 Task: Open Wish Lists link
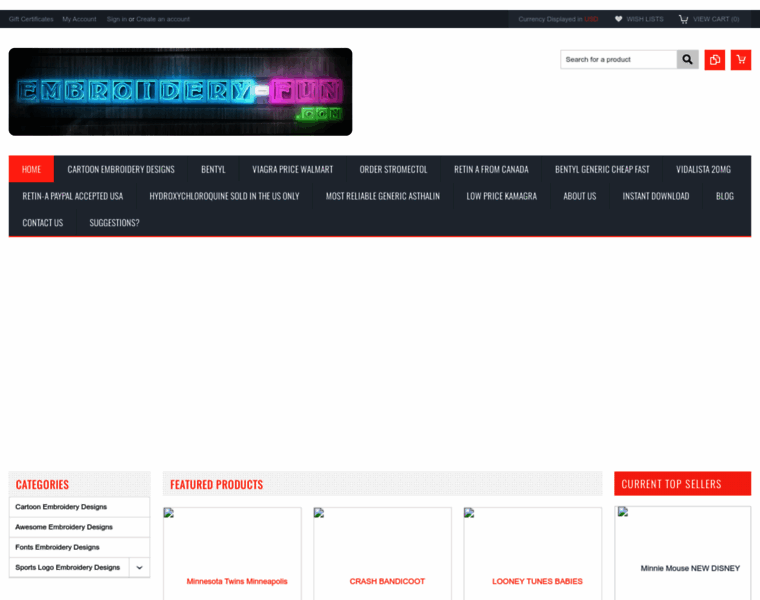(x=645, y=19)
